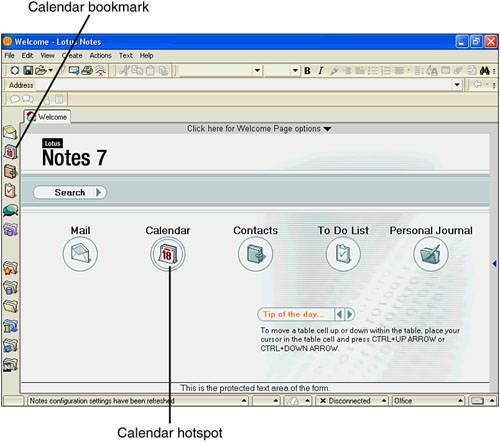The image size is (500, 442).
Task: Click inside the Address input field
Action: click(x=243, y=85)
